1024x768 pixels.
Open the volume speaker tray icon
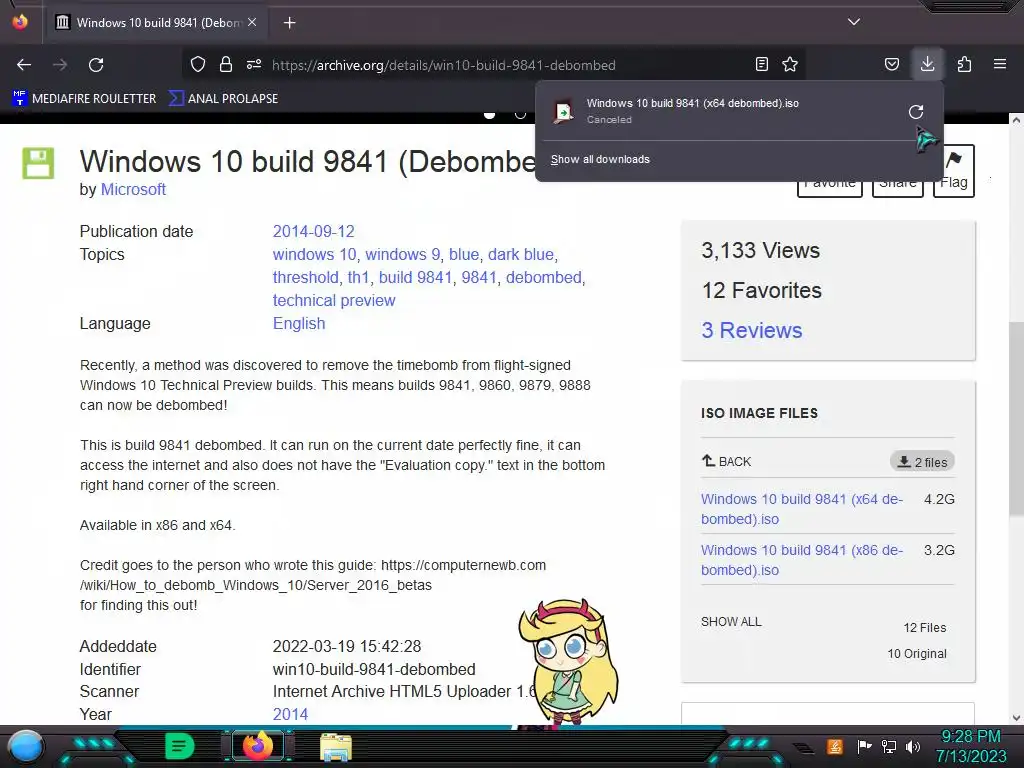913,746
